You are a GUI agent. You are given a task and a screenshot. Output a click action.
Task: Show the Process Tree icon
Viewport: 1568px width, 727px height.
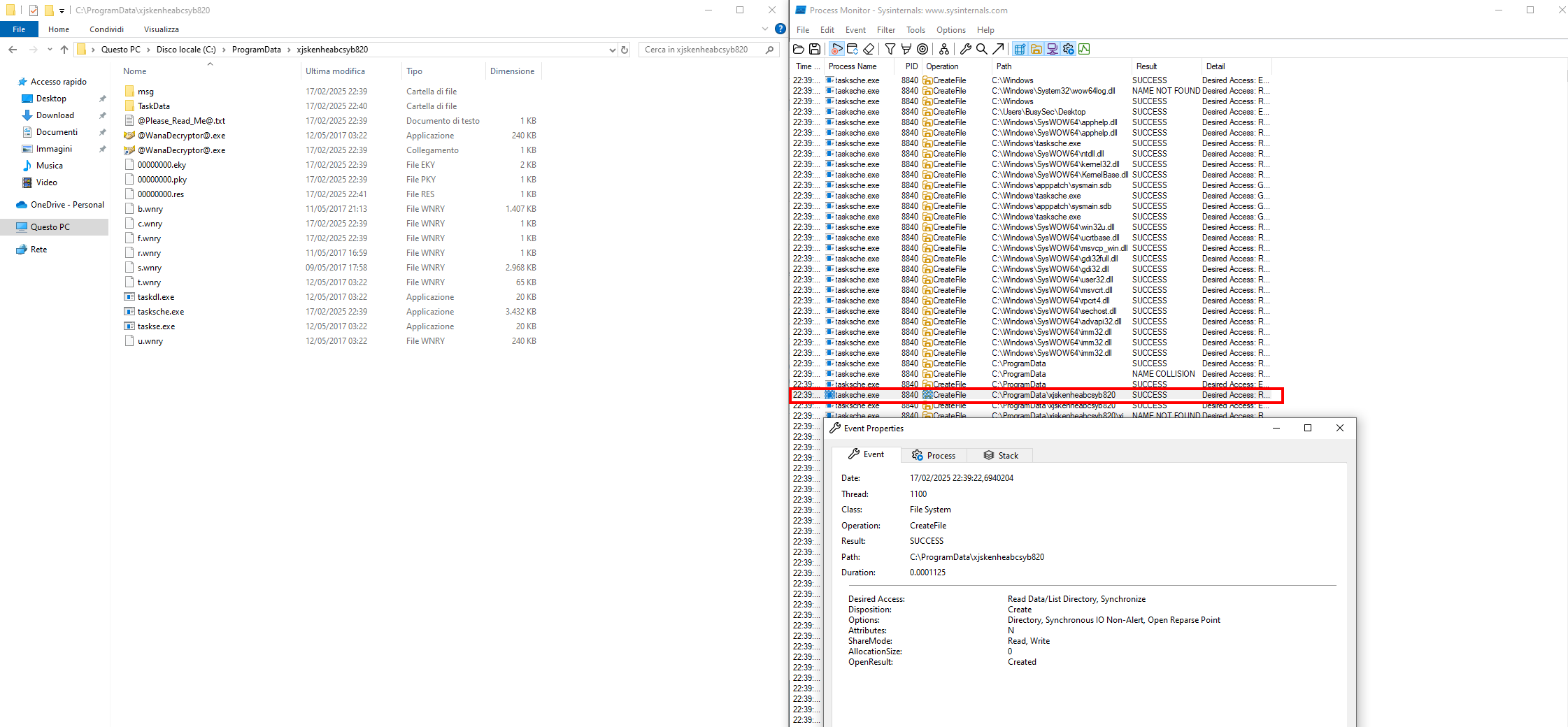(x=944, y=49)
